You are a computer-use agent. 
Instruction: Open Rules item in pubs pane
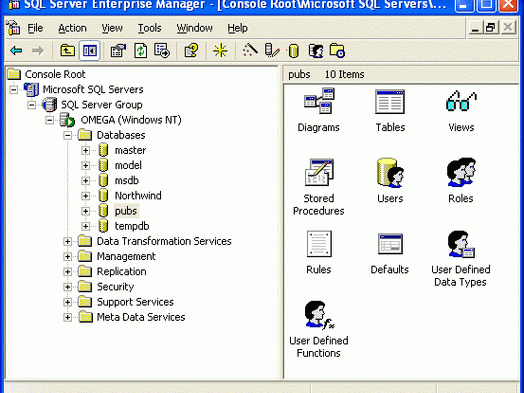[x=318, y=253]
